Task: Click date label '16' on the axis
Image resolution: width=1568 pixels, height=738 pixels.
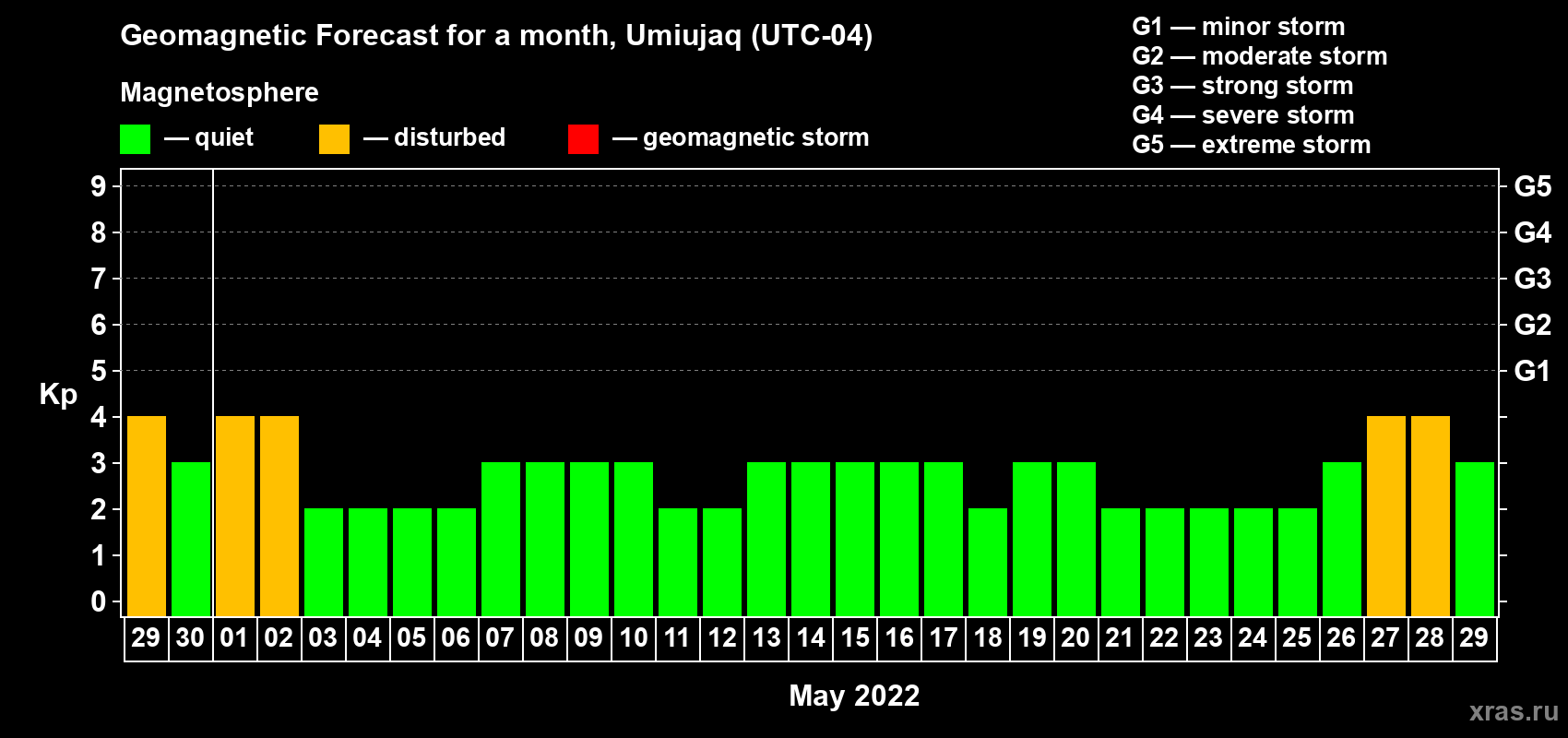Action: click(x=898, y=638)
